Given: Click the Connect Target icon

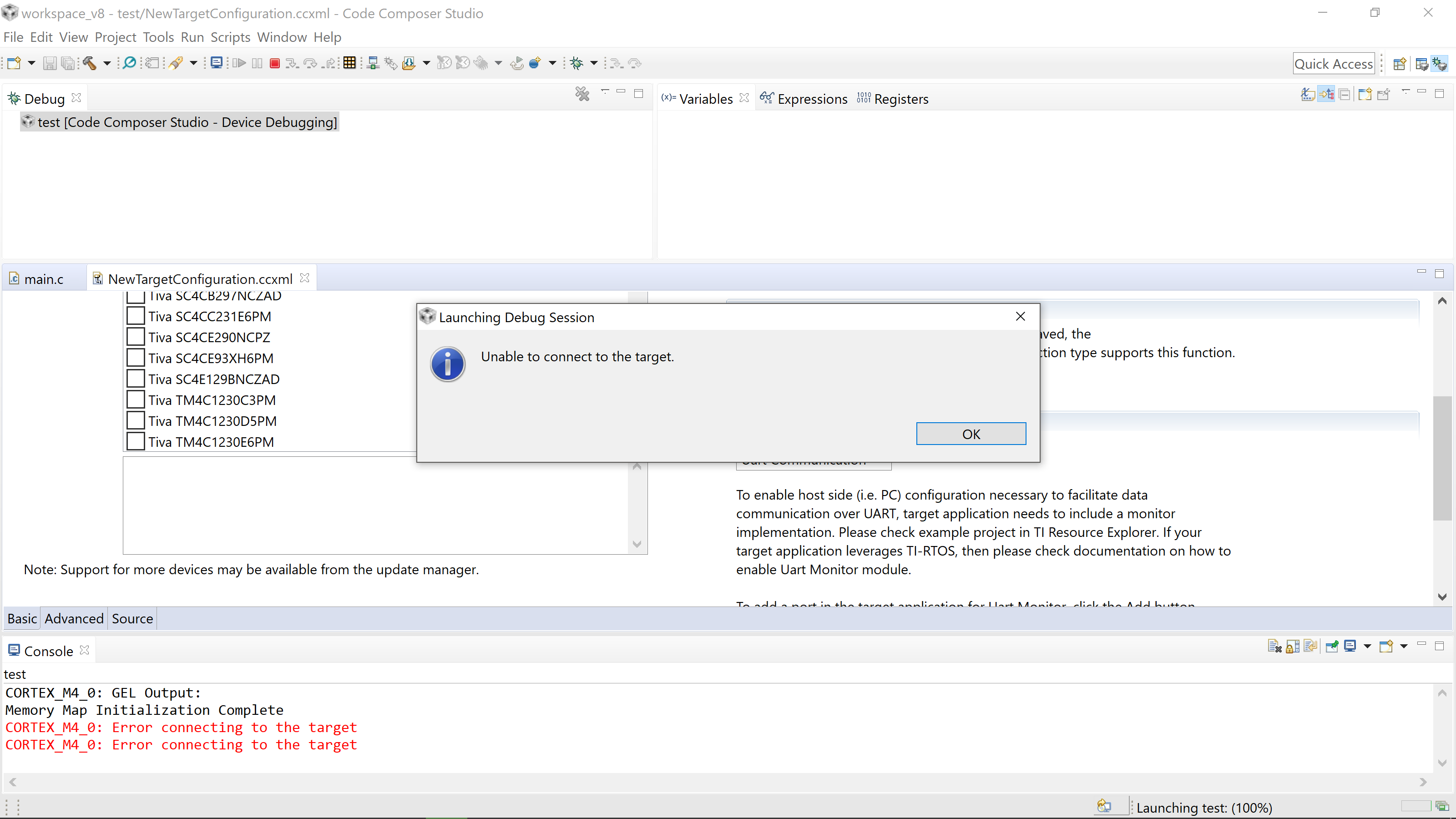Looking at the screenshot, I should [373, 63].
